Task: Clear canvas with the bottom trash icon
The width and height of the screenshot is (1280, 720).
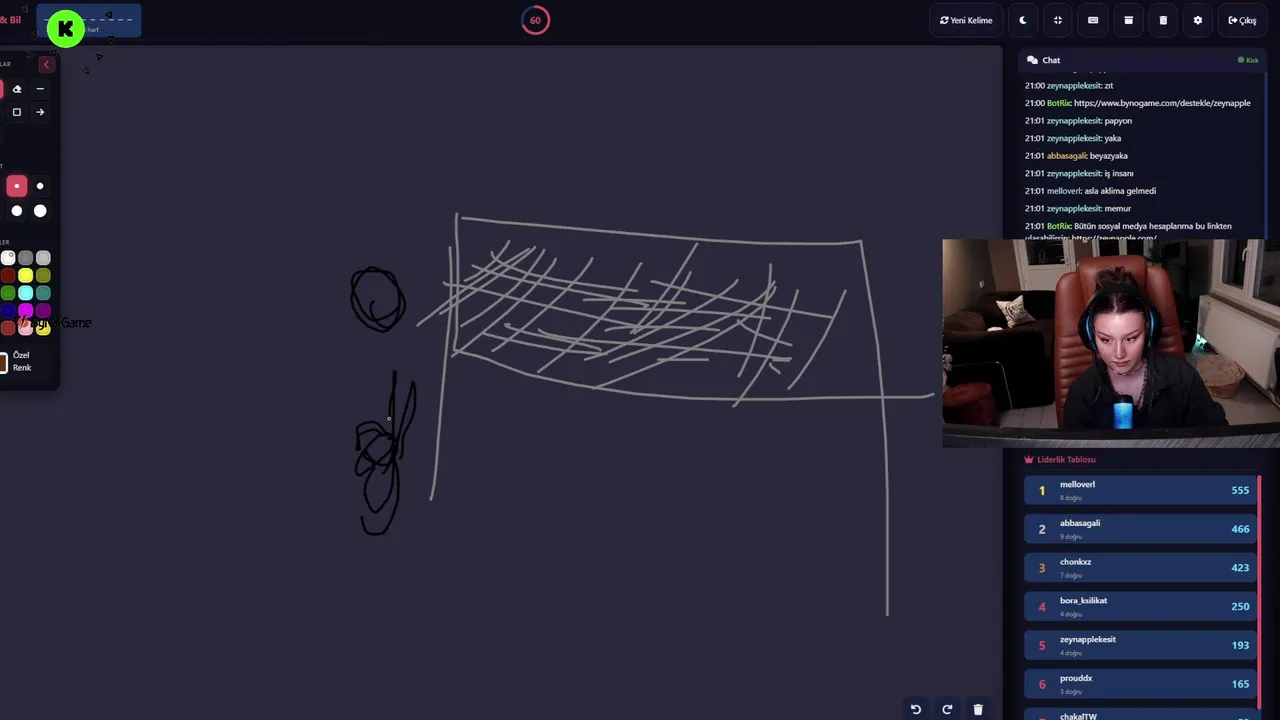Action: pyautogui.click(x=978, y=709)
